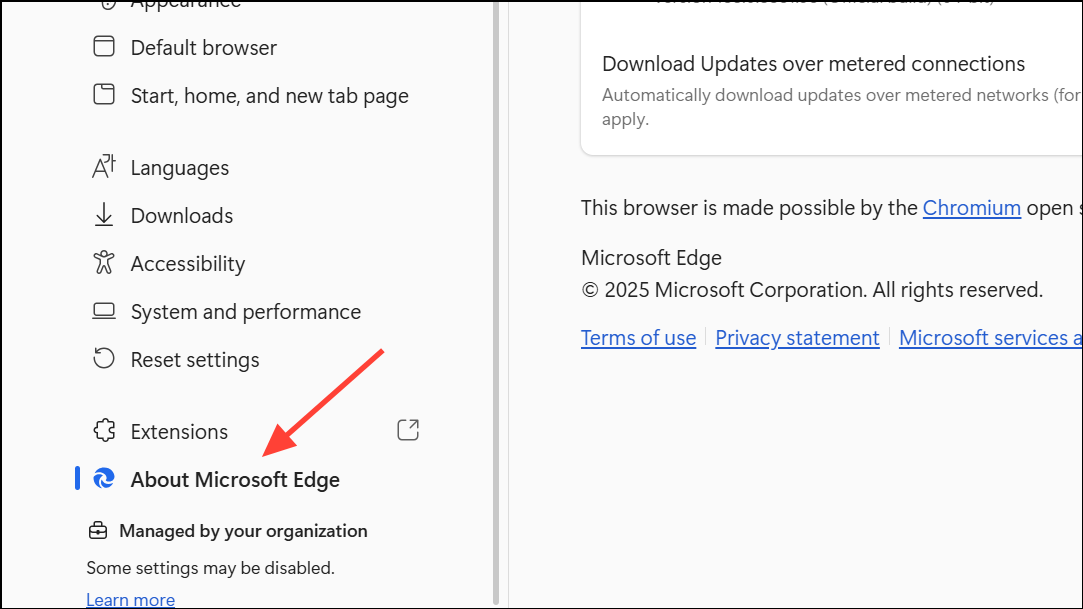Follow the Learn more link

[x=130, y=600]
